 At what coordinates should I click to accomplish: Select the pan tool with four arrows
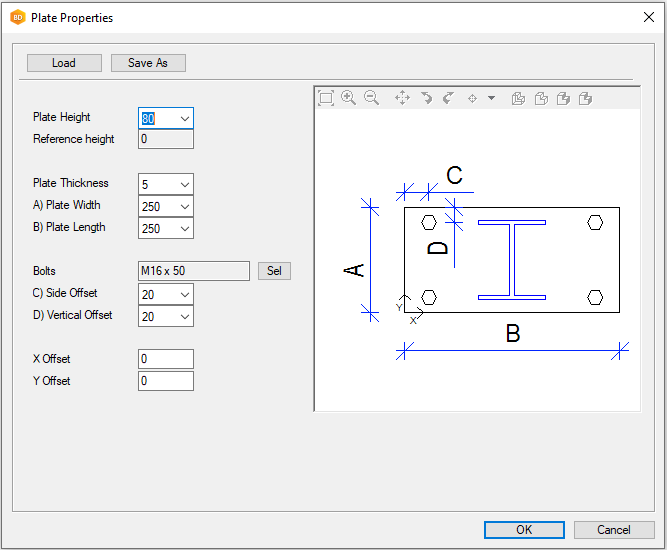[x=402, y=98]
